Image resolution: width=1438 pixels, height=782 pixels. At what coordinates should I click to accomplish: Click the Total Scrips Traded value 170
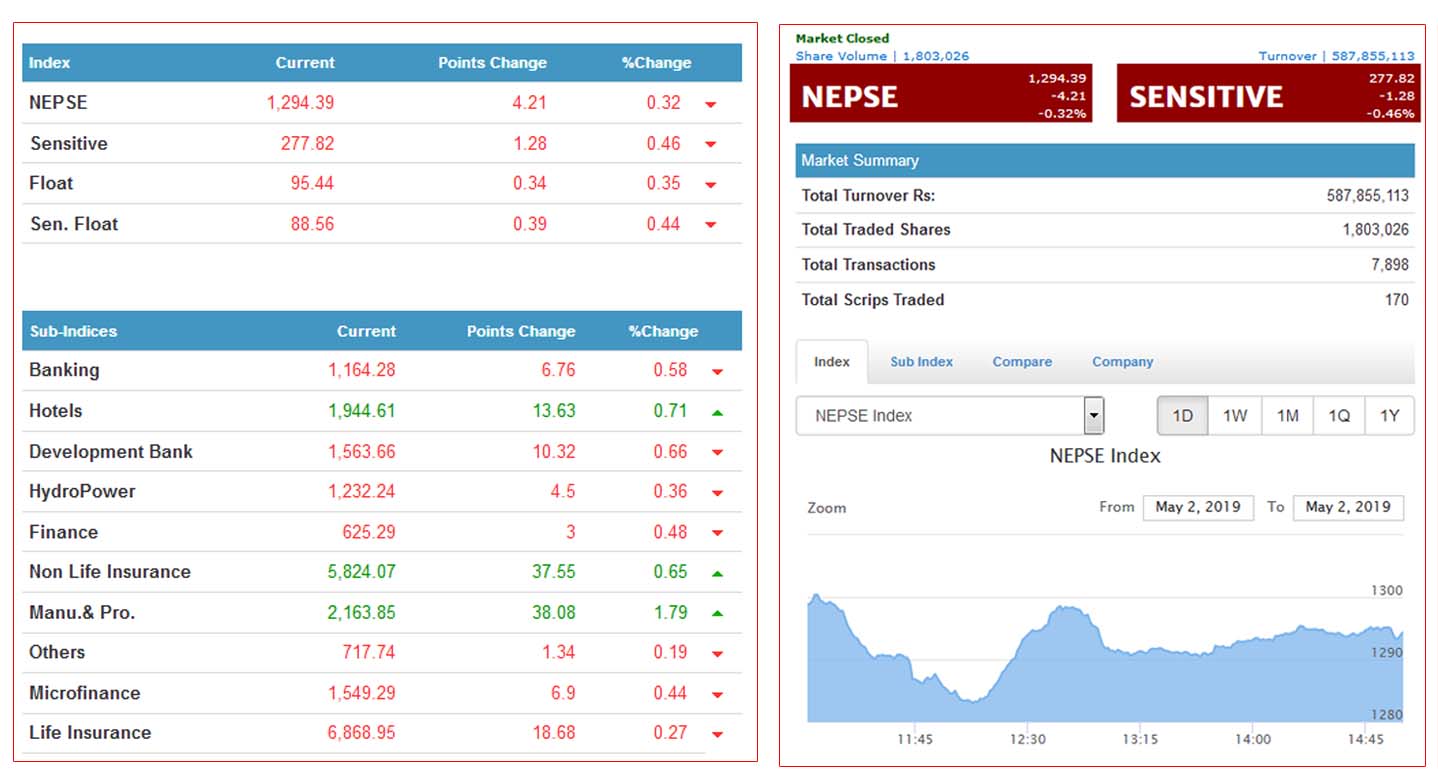1397,300
